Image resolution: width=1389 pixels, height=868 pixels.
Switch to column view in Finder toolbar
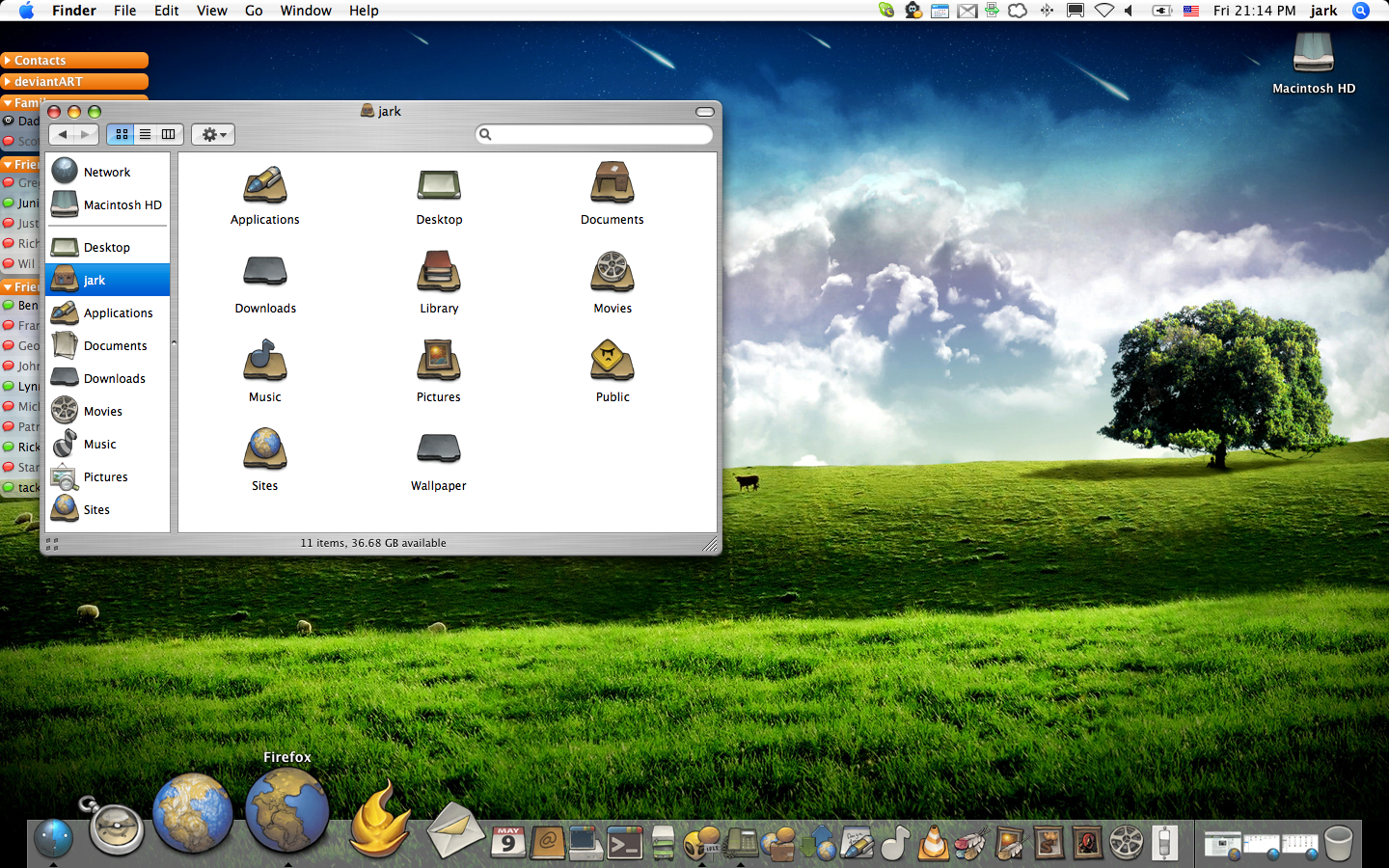click(x=168, y=135)
